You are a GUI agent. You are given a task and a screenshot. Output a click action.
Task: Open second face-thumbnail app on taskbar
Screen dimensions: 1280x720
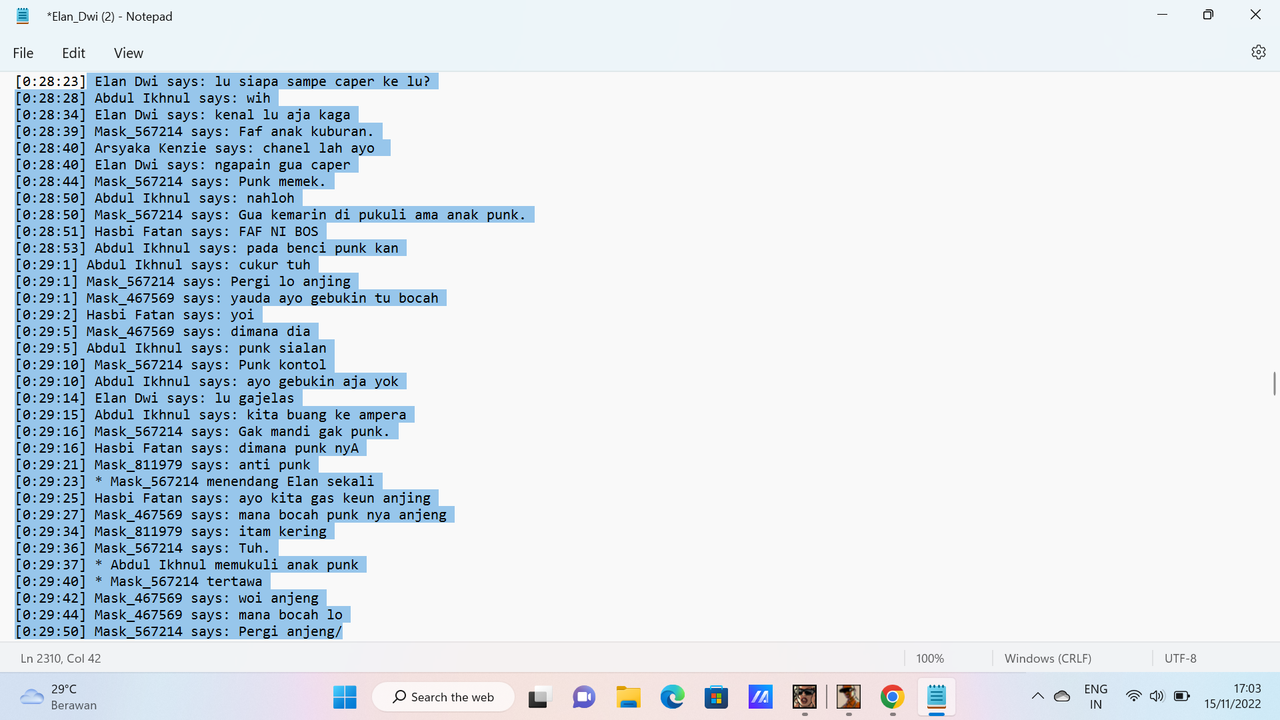click(x=848, y=696)
